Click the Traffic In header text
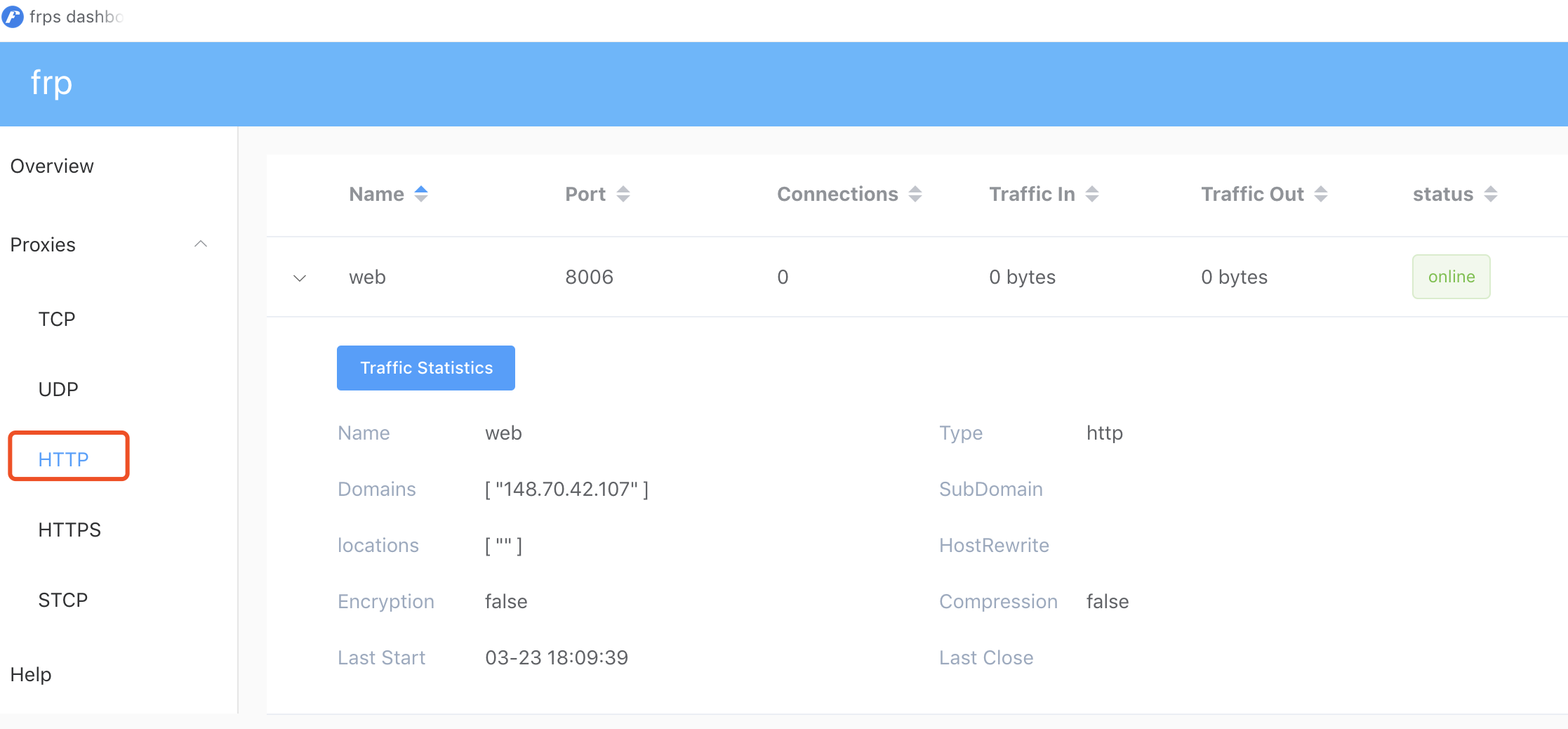 coord(1032,194)
